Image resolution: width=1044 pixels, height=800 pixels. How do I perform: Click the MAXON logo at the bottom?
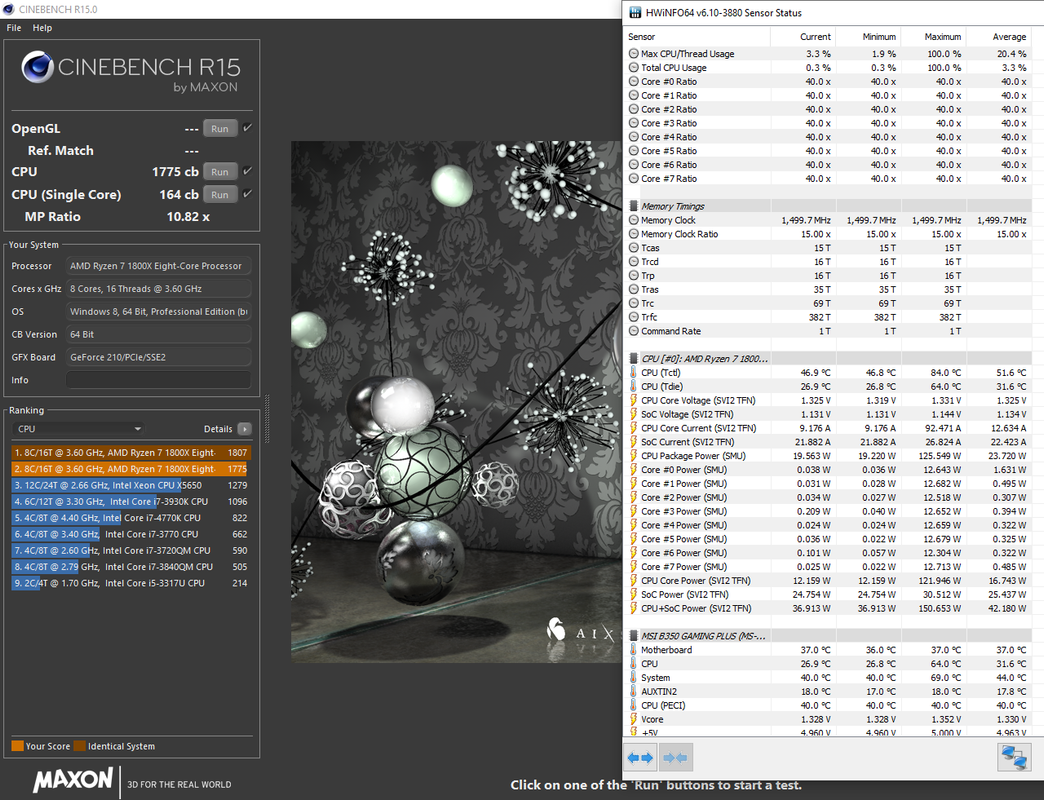(x=73, y=780)
